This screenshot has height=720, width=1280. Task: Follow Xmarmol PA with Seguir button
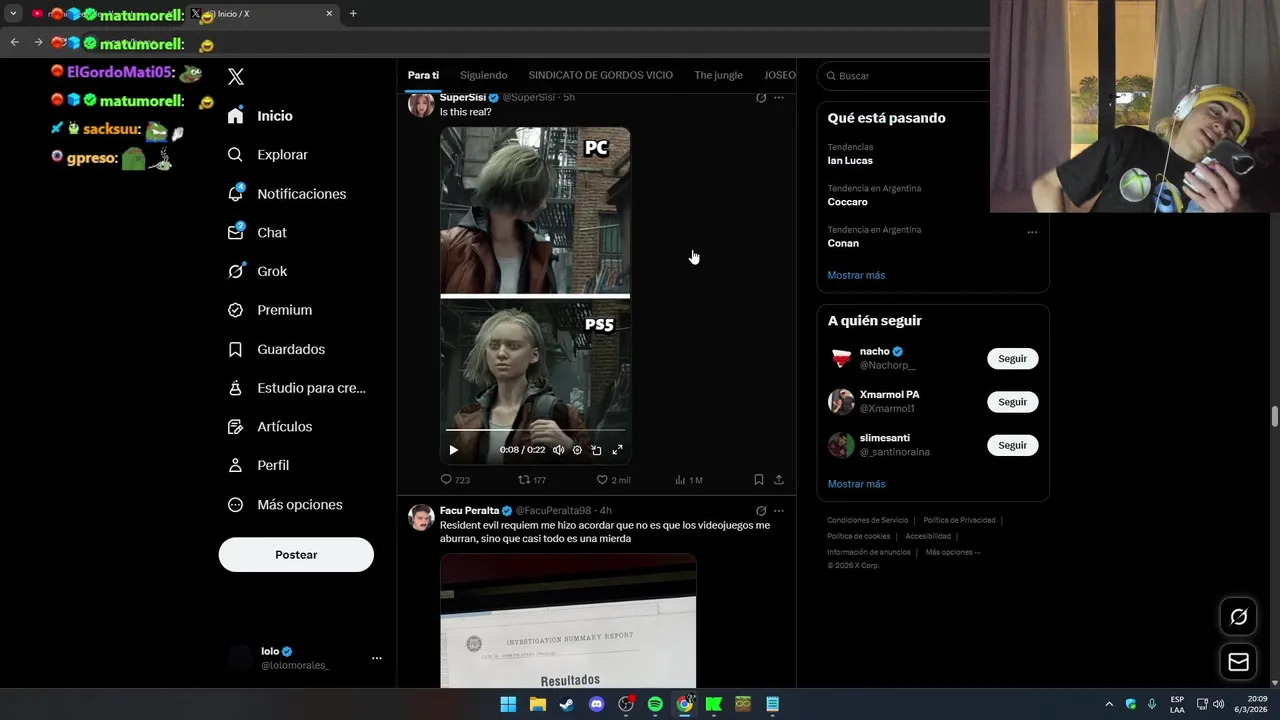(1012, 402)
